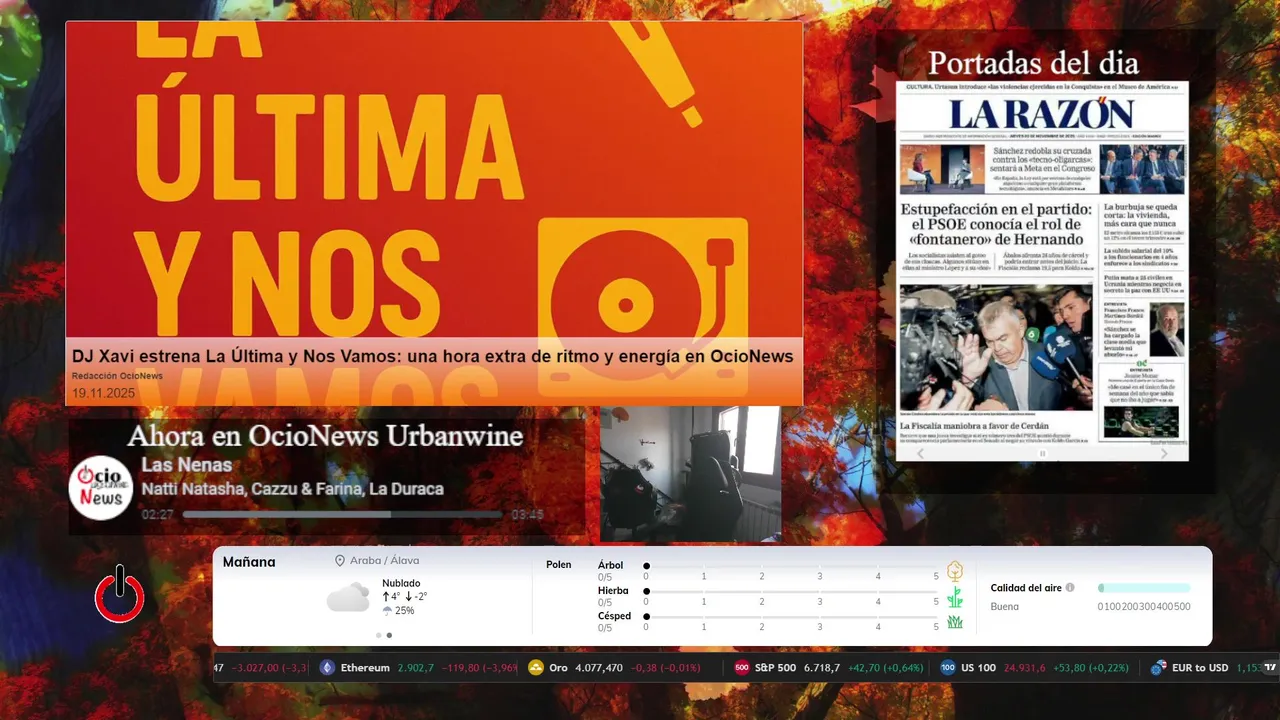Seek within the Las Nenas song progress bar
This screenshot has height=720, width=1280.
coord(342,515)
